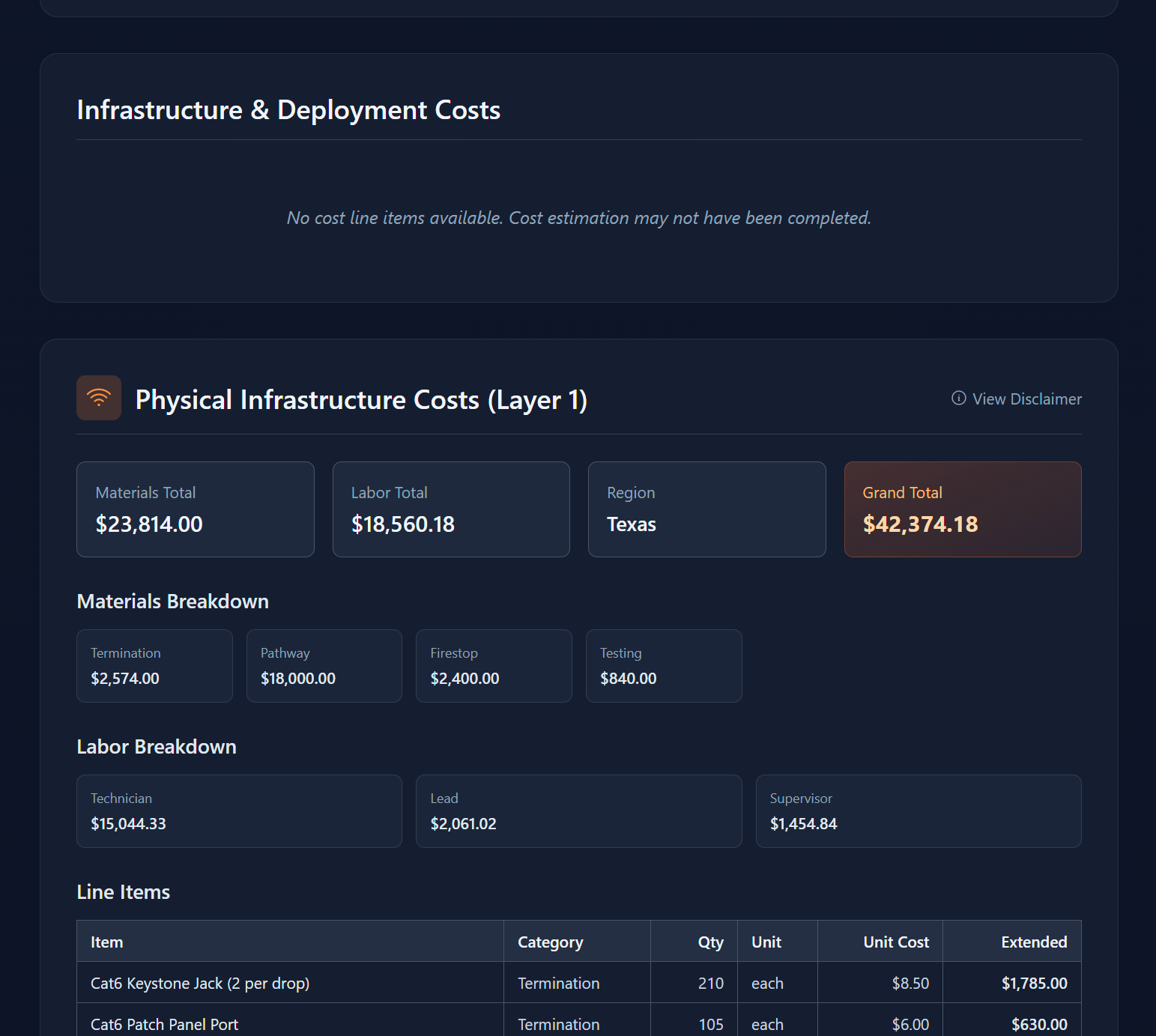The height and width of the screenshot is (1036, 1156).
Task: Select the Region card showing Texas
Action: (x=706, y=509)
